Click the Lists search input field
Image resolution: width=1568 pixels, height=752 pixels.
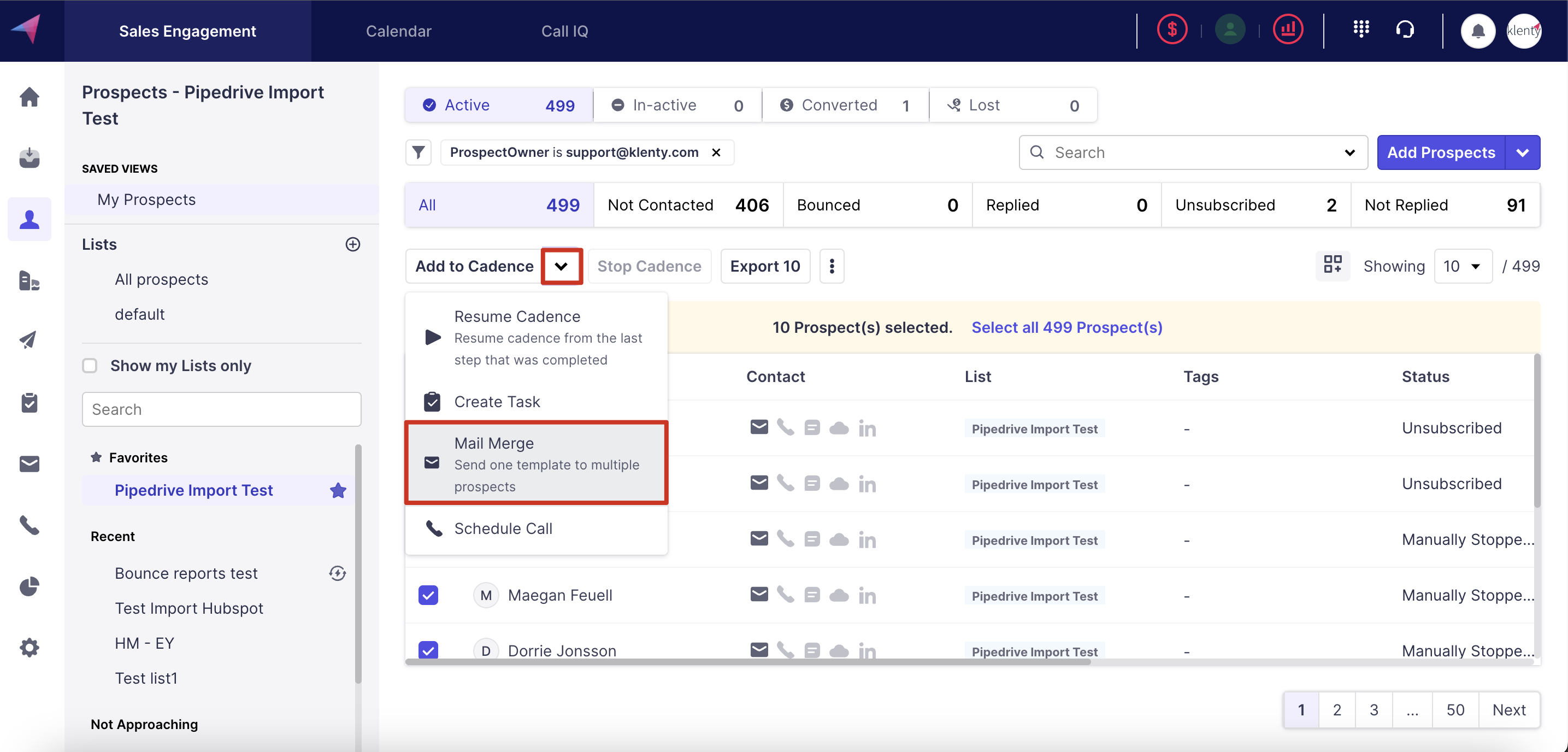tap(222, 409)
